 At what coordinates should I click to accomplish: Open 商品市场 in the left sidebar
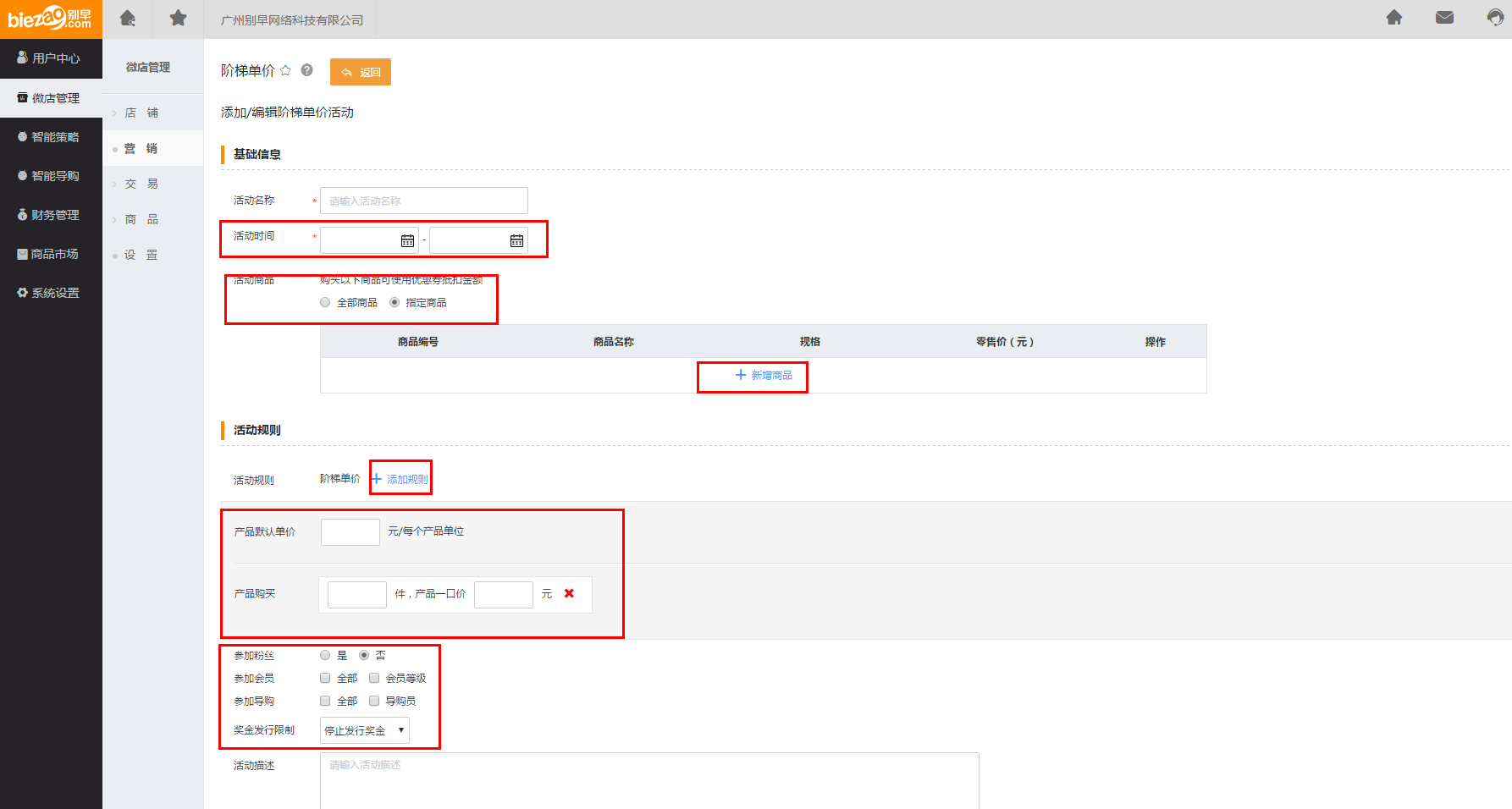coord(51,254)
